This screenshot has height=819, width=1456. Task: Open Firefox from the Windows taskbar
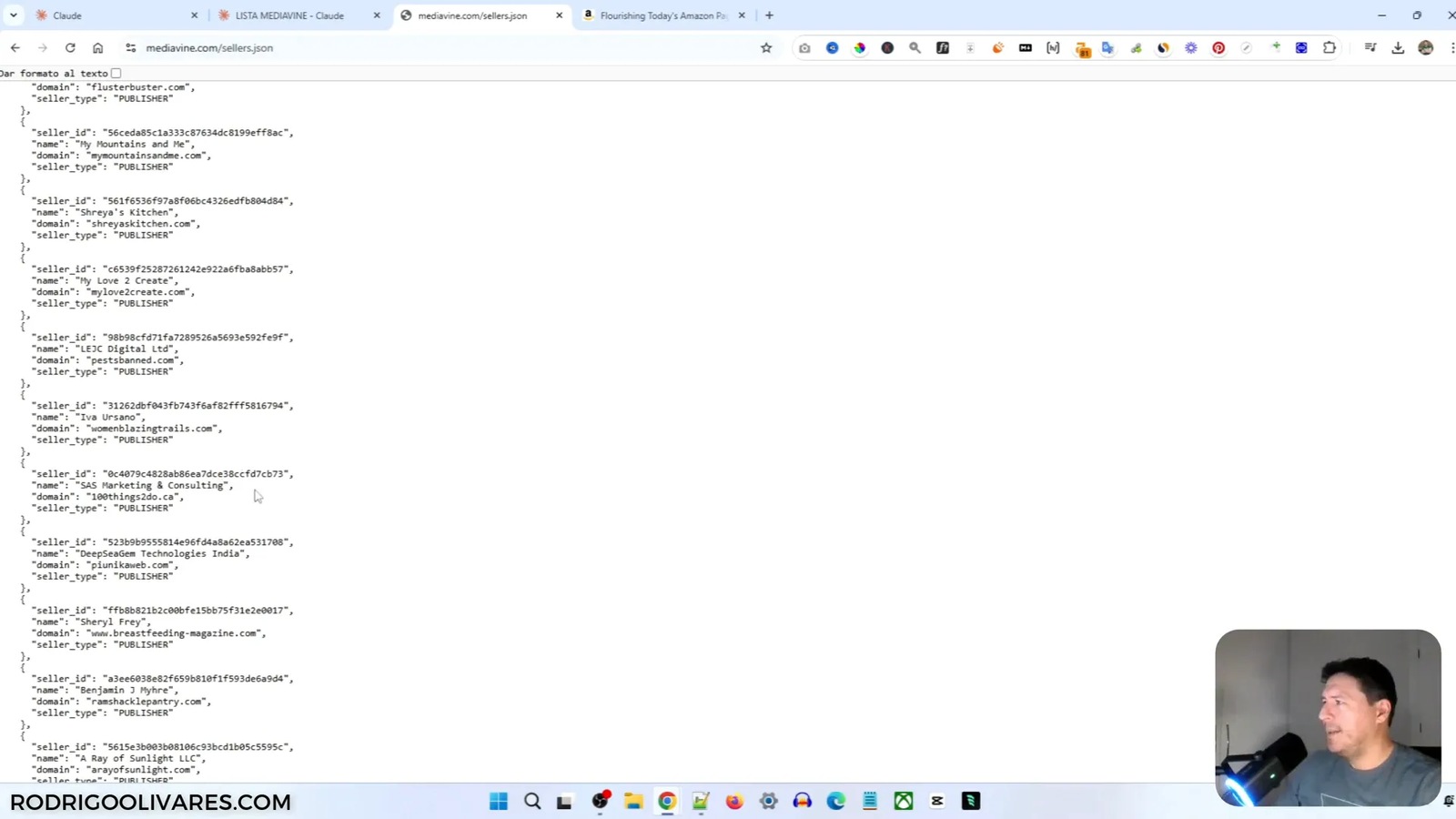click(x=734, y=801)
